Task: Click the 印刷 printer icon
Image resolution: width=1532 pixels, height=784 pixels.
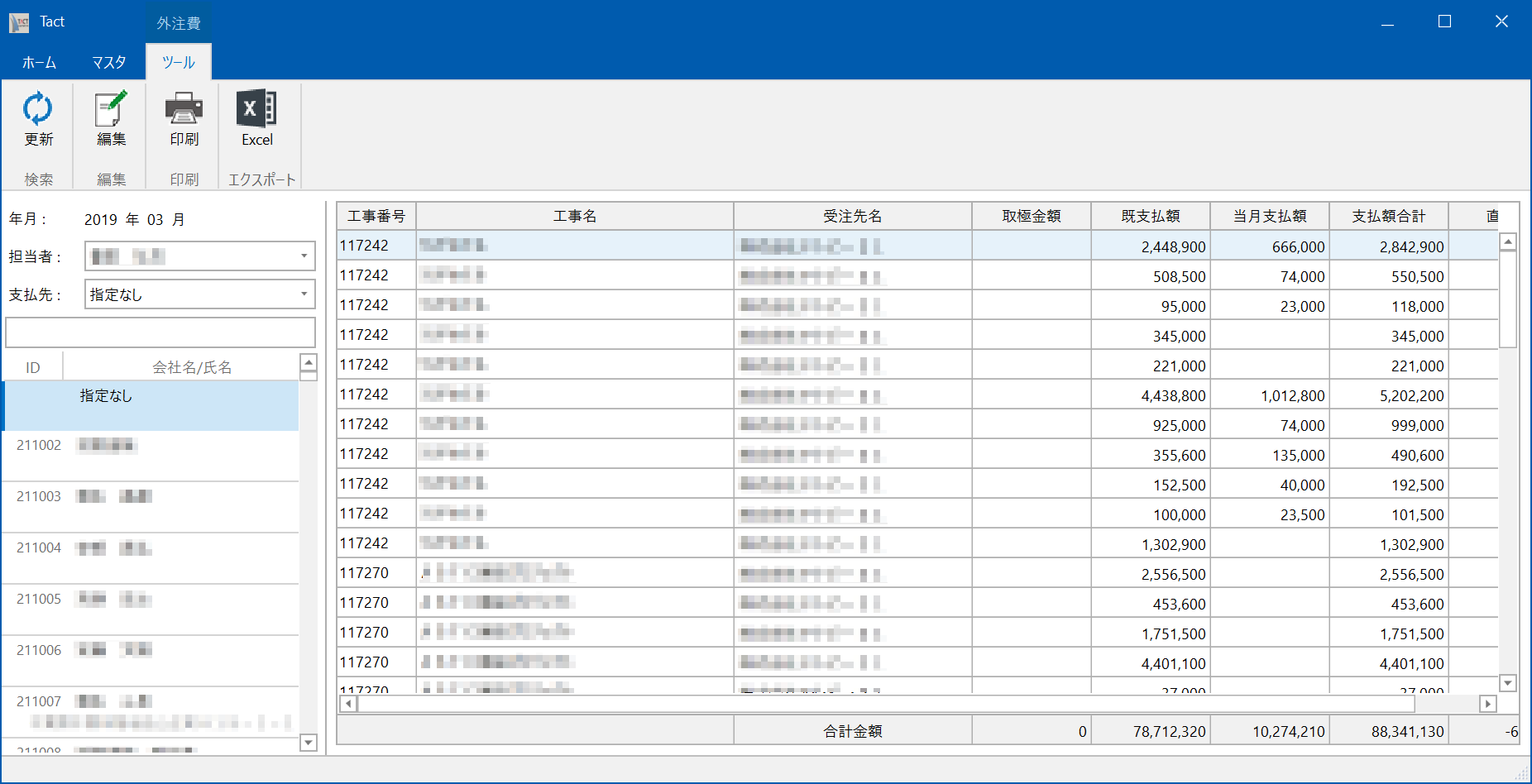Action: pyautogui.click(x=184, y=110)
